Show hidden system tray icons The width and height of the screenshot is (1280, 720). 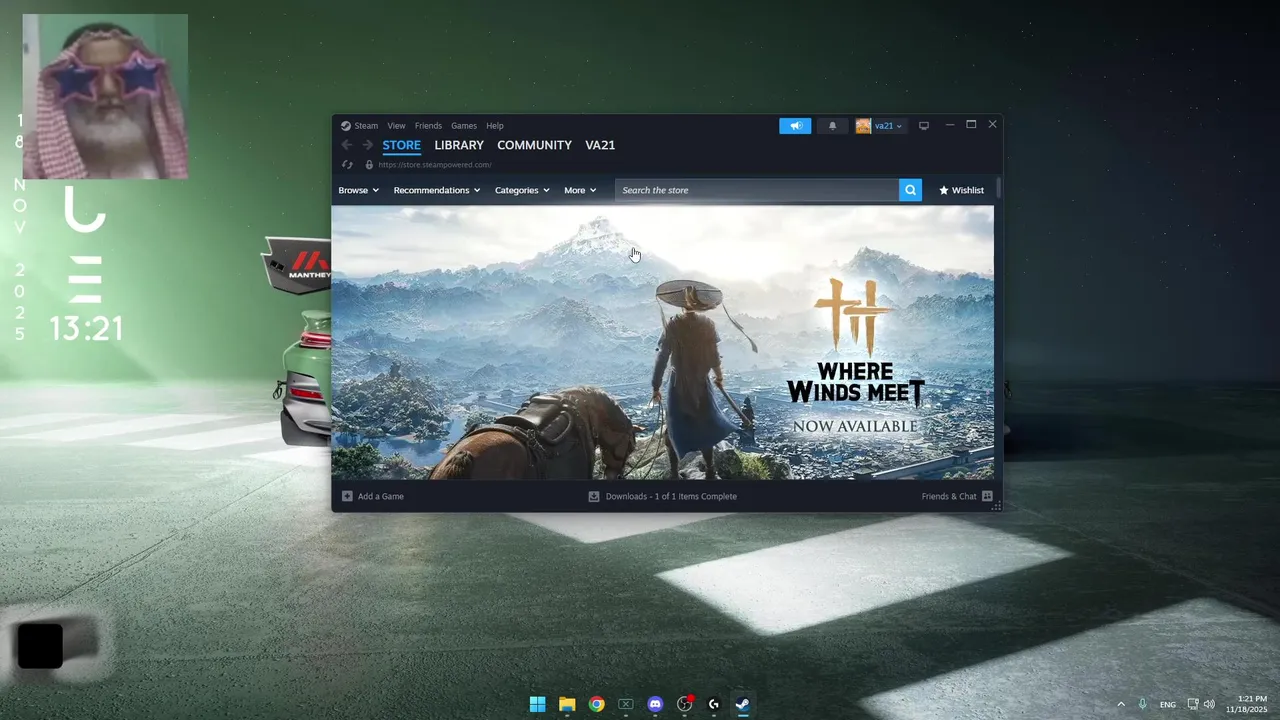pyautogui.click(x=1120, y=704)
